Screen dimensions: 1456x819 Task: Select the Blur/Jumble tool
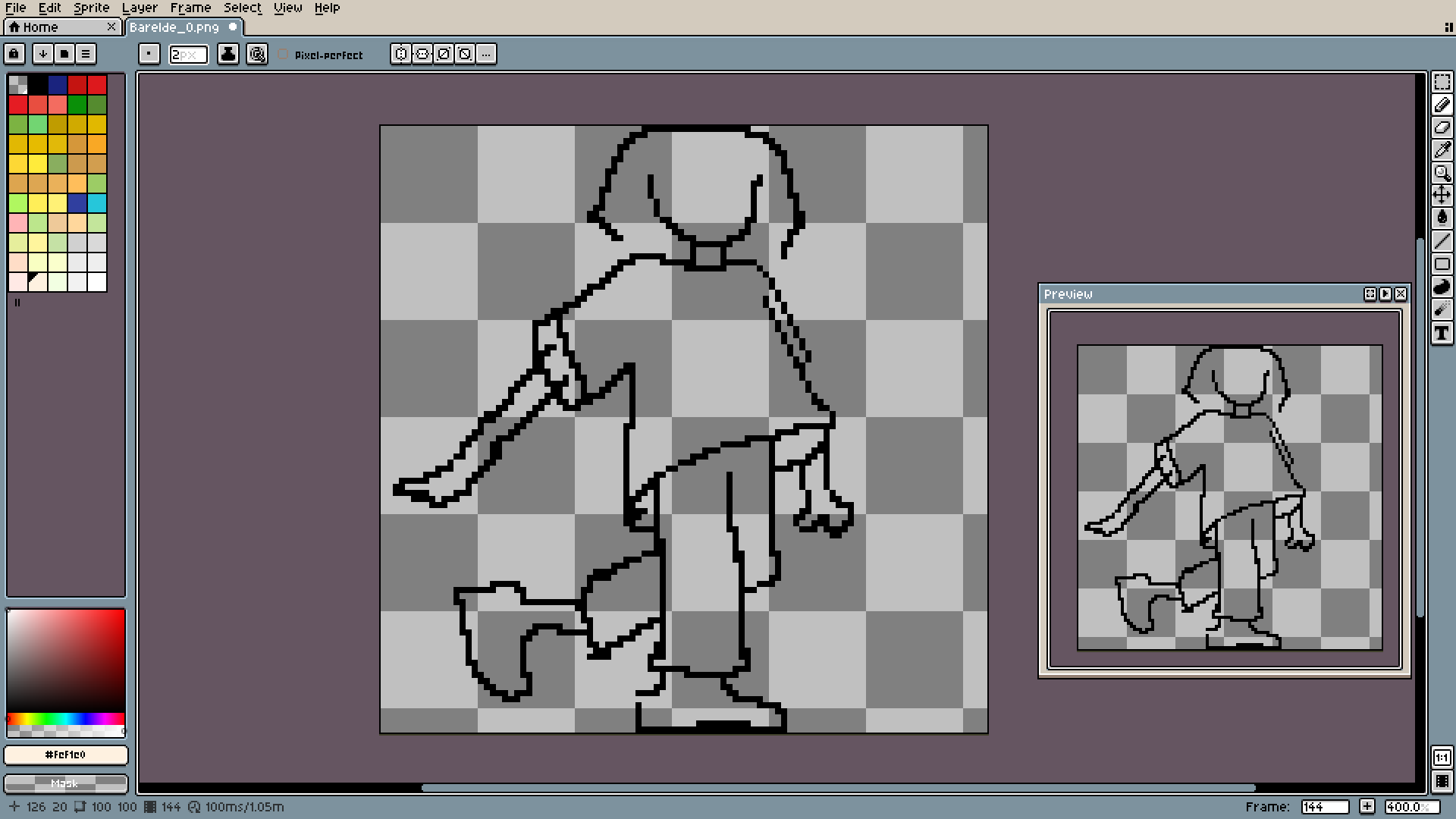[1442, 309]
